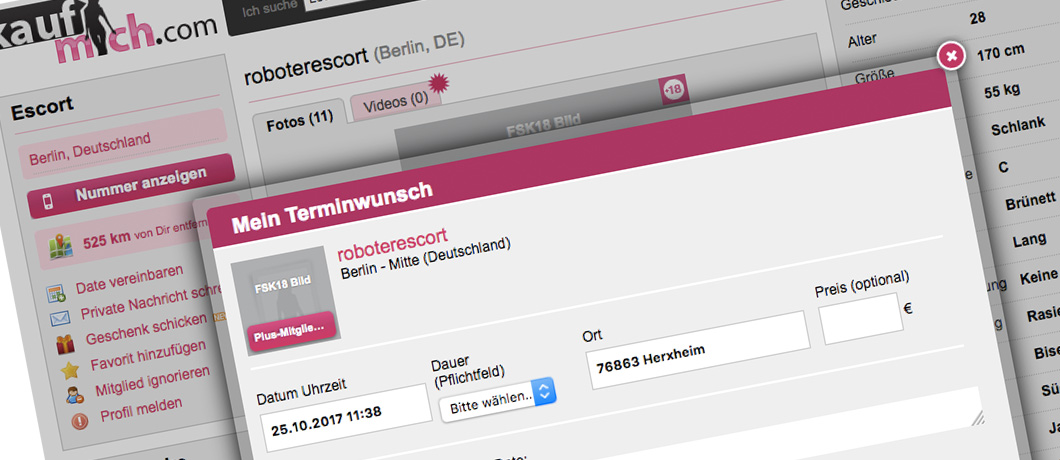Click the roboterescort (Berlin, DE) profile heading
The width and height of the screenshot is (1060, 460).
354,59
